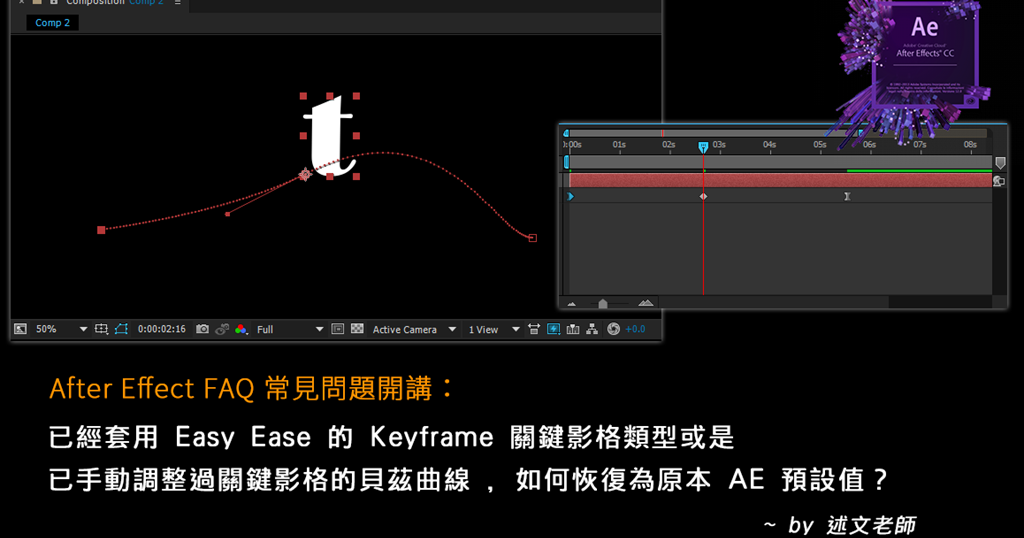Click the timeline zoom out mountain icon
Viewport: 1024px width, 538px height.
click(x=572, y=304)
